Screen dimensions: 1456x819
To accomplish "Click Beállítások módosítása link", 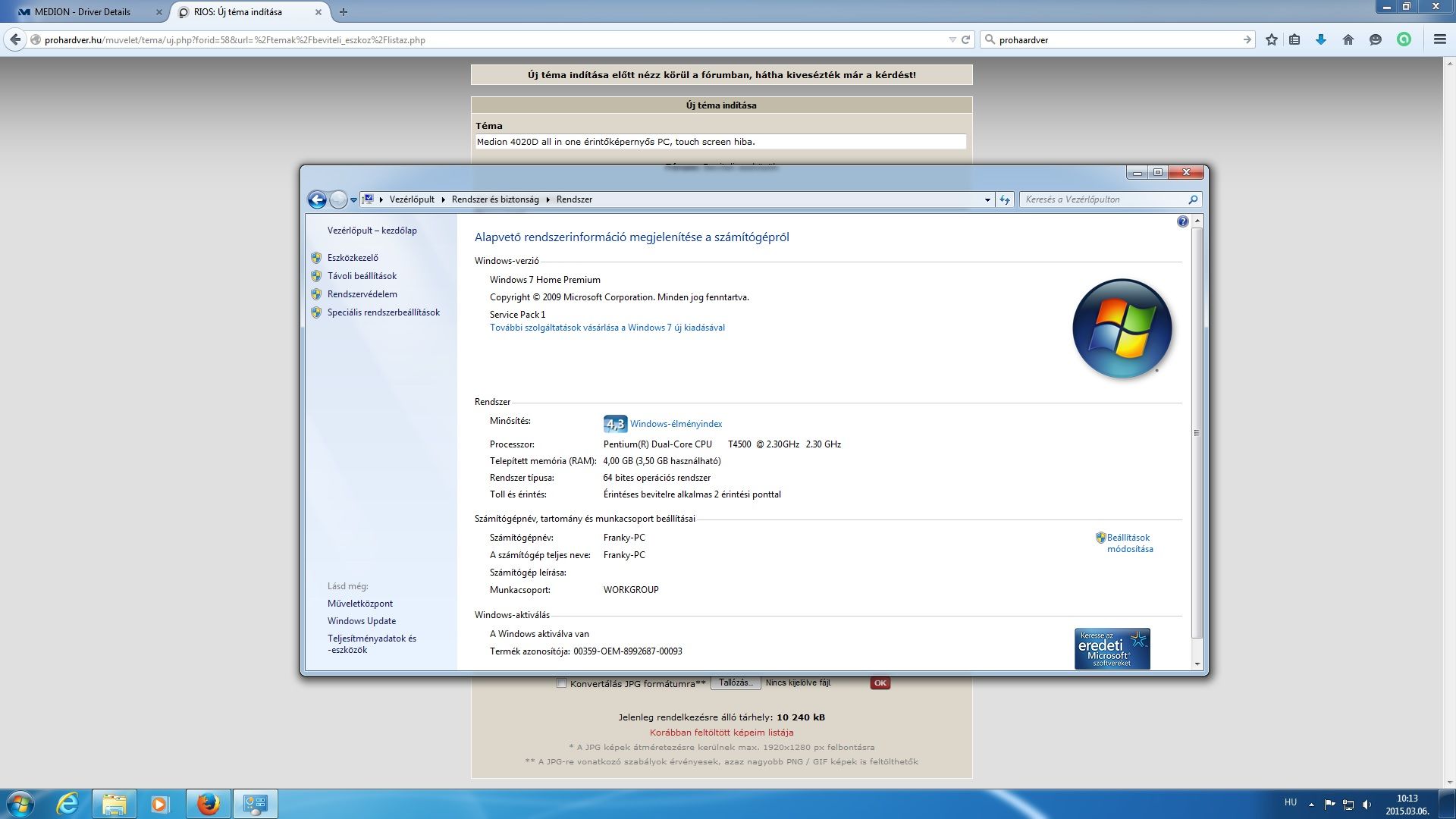I will (x=1129, y=543).
